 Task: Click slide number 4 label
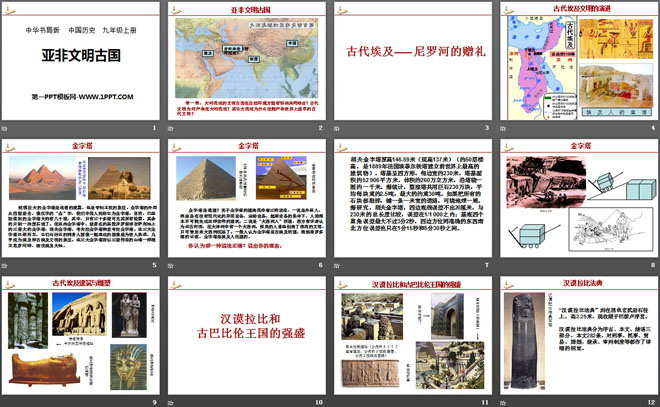click(x=653, y=128)
